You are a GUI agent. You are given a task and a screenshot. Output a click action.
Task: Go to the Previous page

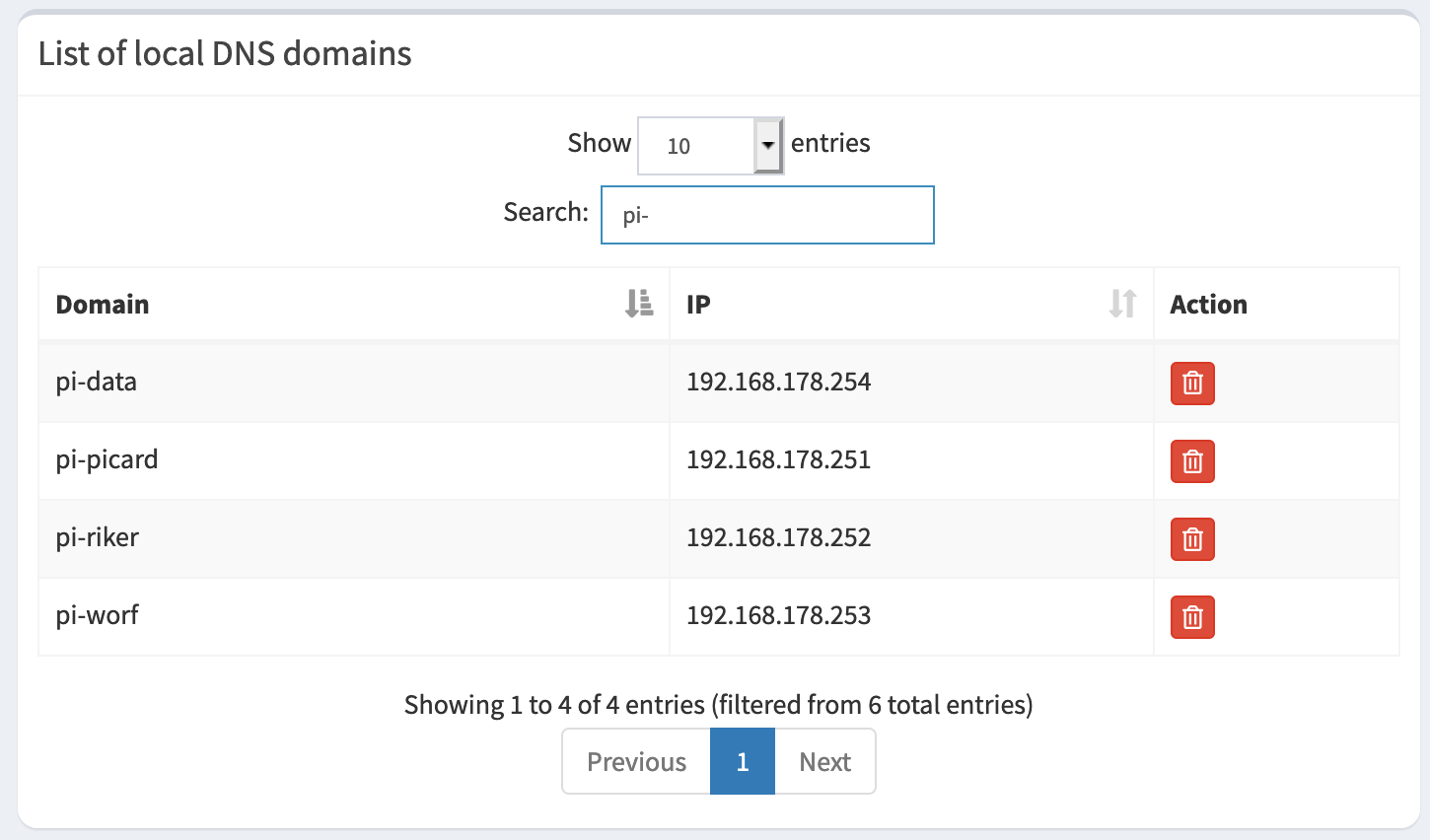pos(636,761)
